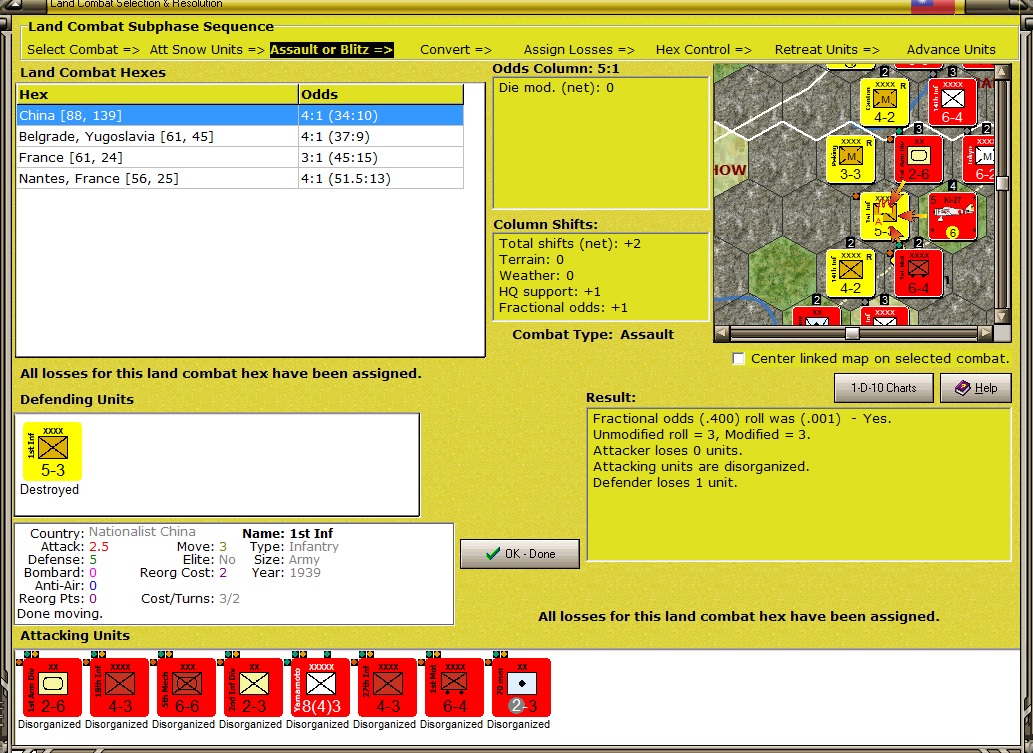1033x753 pixels.
Task: Click the destroyed 1st Inf 5-3 defending counter
Action: point(53,452)
